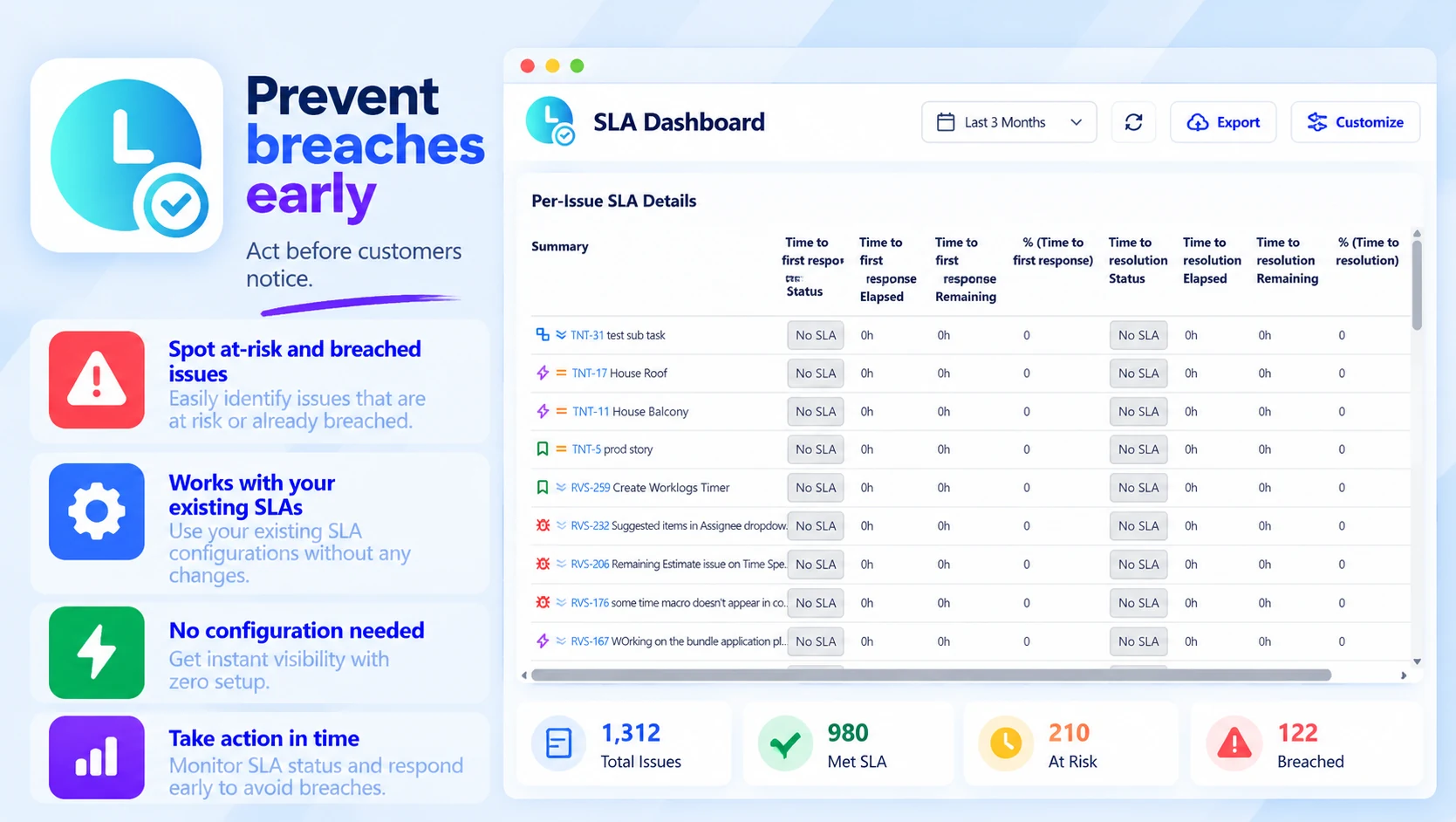Click the low priority chevron for TNT-31
The width and height of the screenshot is (1456, 822).
[x=561, y=335]
